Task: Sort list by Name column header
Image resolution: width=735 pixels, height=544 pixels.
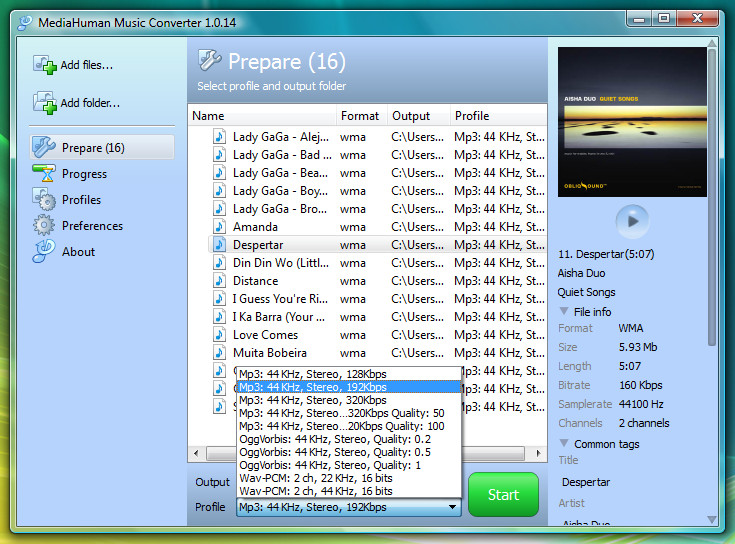Action: pyautogui.click(x=262, y=116)
